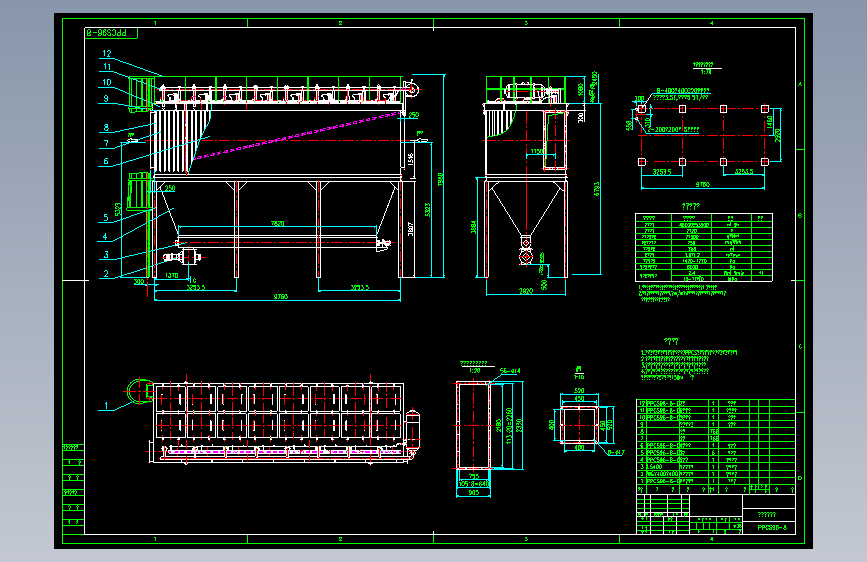Select the 2820 width dimension in side view
The width and height of the screenshot is (867, 562).
(x=526, y=291)
